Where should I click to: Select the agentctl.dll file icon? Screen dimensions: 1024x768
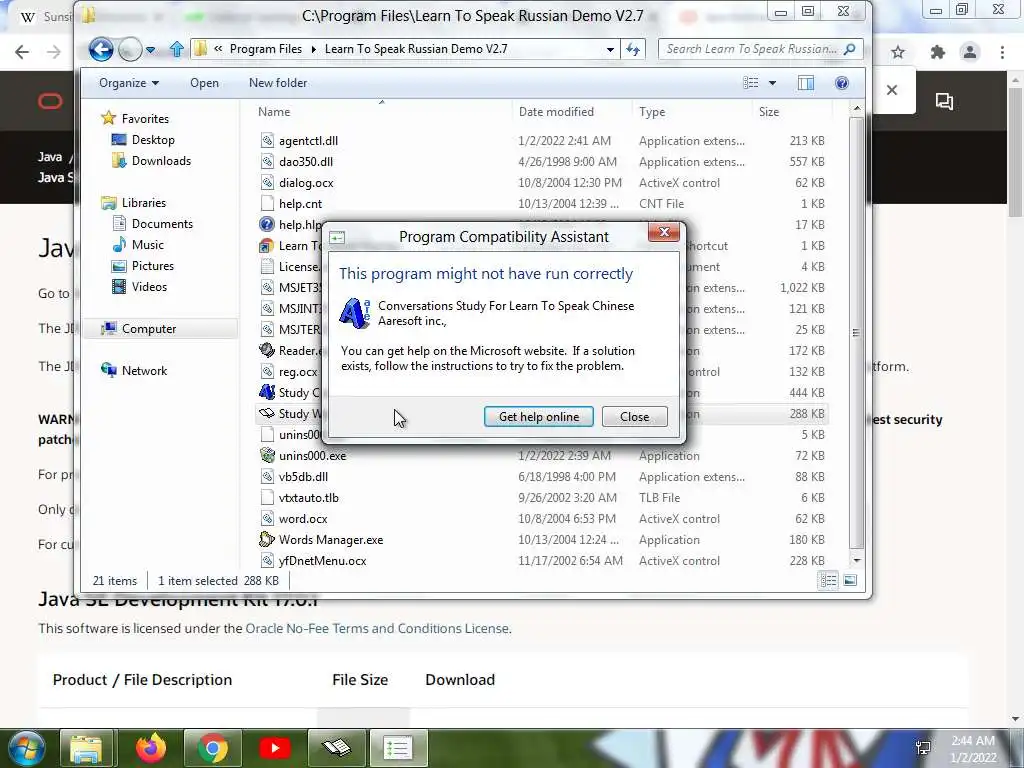tap(267, 140)
